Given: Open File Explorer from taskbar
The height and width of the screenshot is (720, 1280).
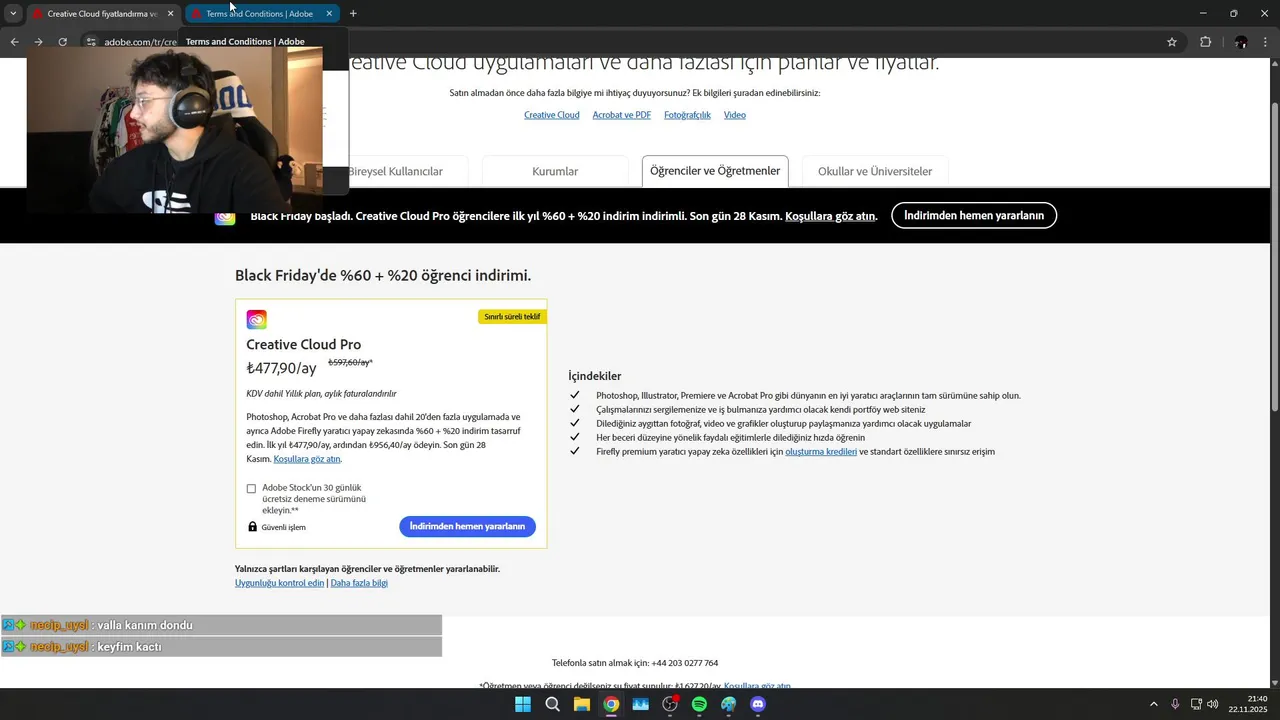Looking at the screenshot, I should pos(582,704).
